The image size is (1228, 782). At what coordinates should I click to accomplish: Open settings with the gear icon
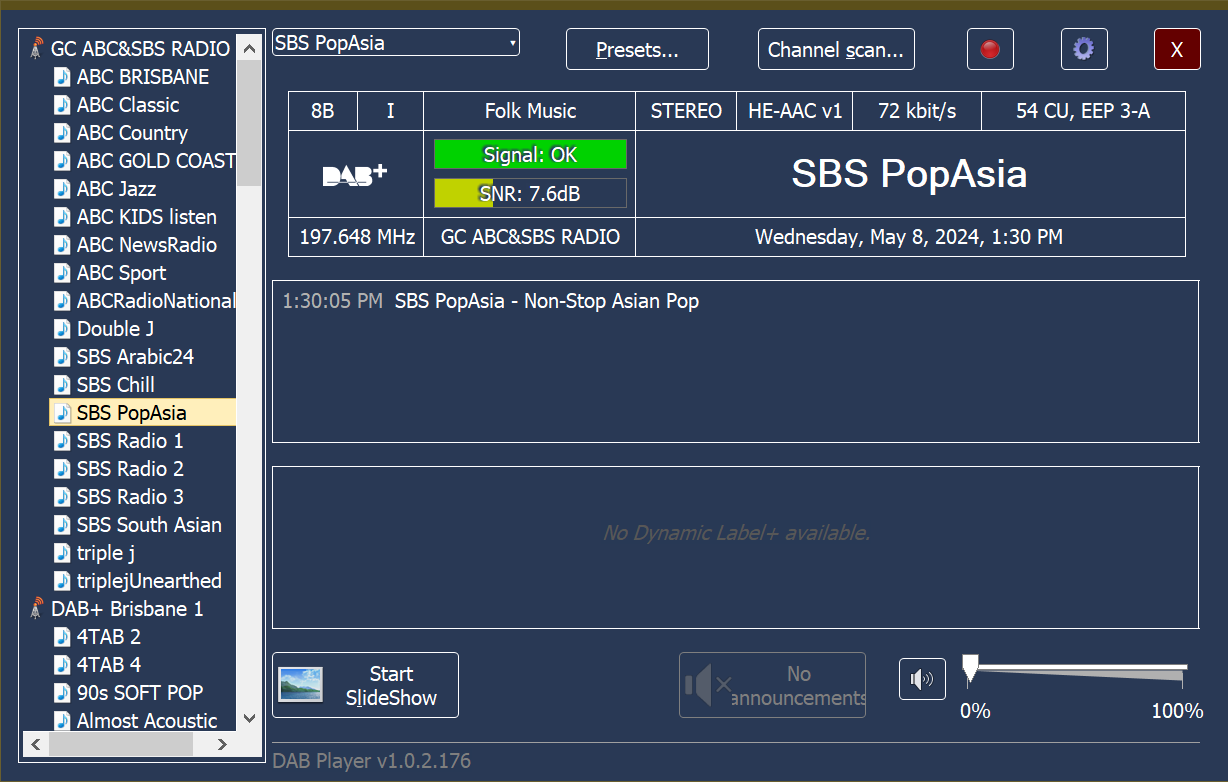pyautogui.click(x=1083, y=49)
